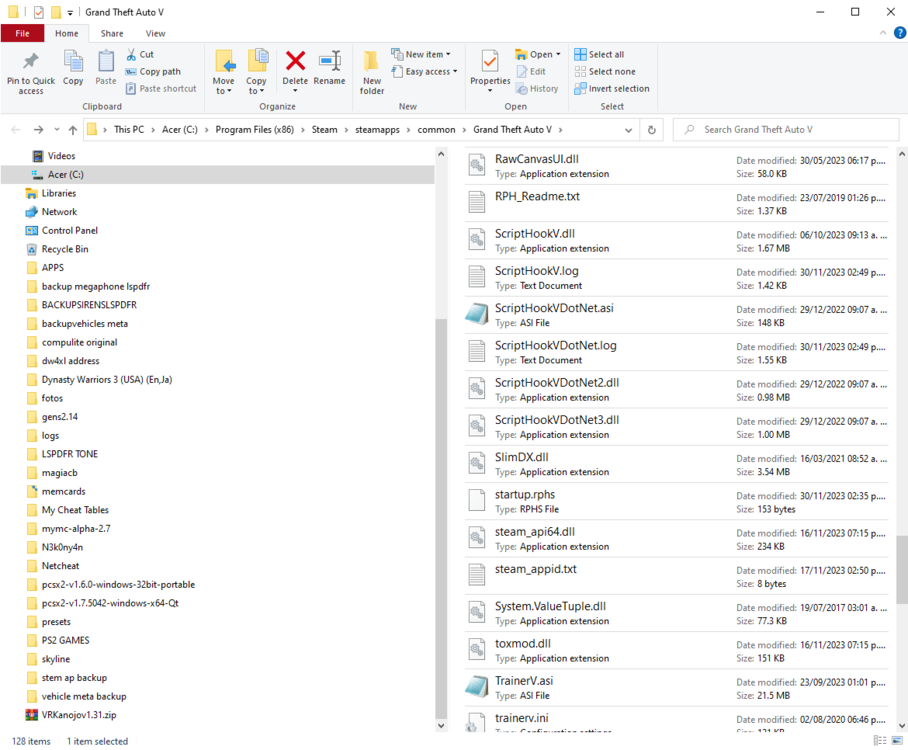Open Properties for the selection
Screen dimensions: 908x750
tap(489, 70)
